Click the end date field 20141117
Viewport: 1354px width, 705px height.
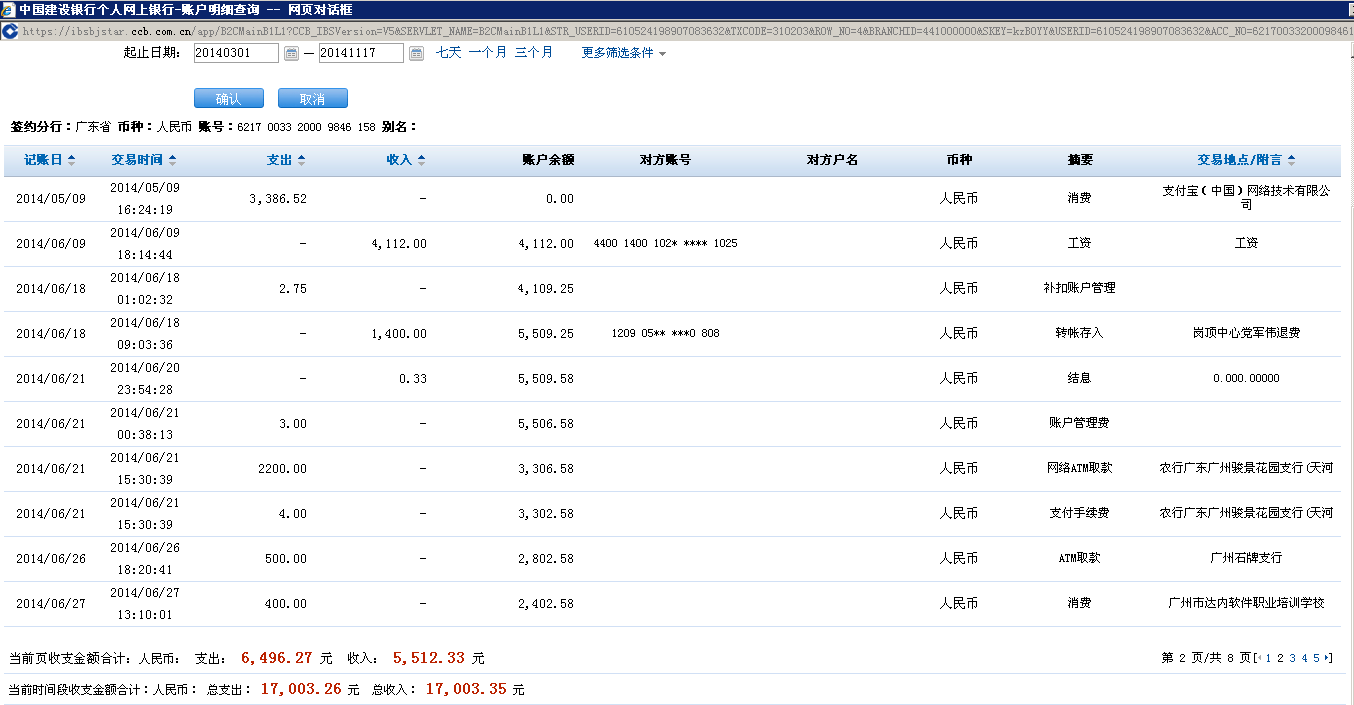click(x=361, y=53)
